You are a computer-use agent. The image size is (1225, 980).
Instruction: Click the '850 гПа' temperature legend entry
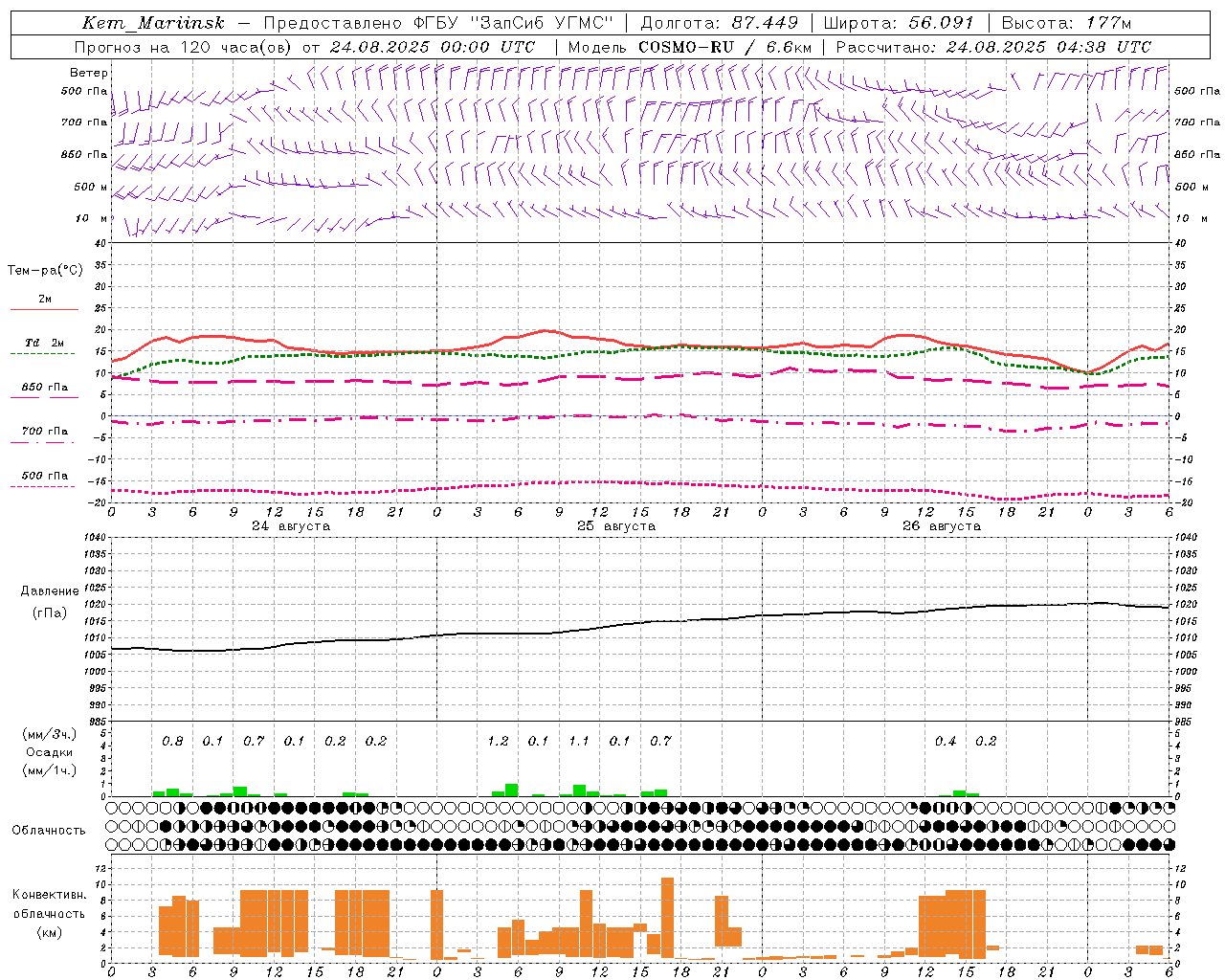point(45,388)
